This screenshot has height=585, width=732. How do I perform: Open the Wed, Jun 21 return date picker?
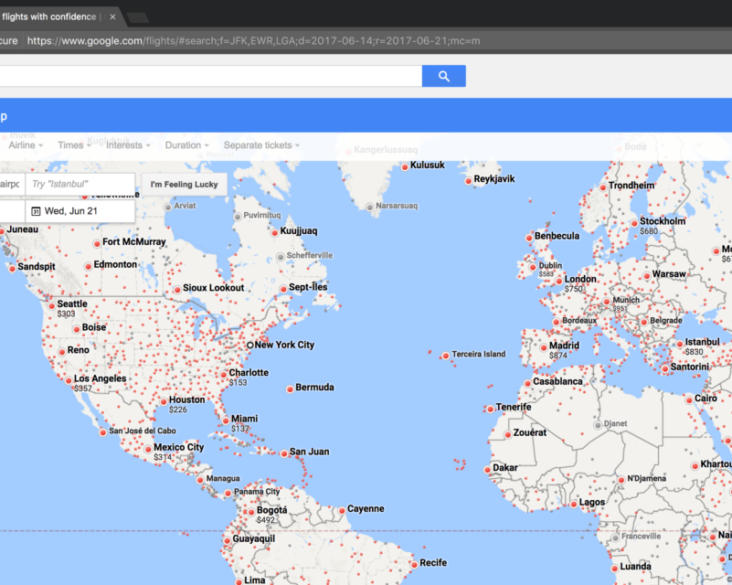click(80, 211)
